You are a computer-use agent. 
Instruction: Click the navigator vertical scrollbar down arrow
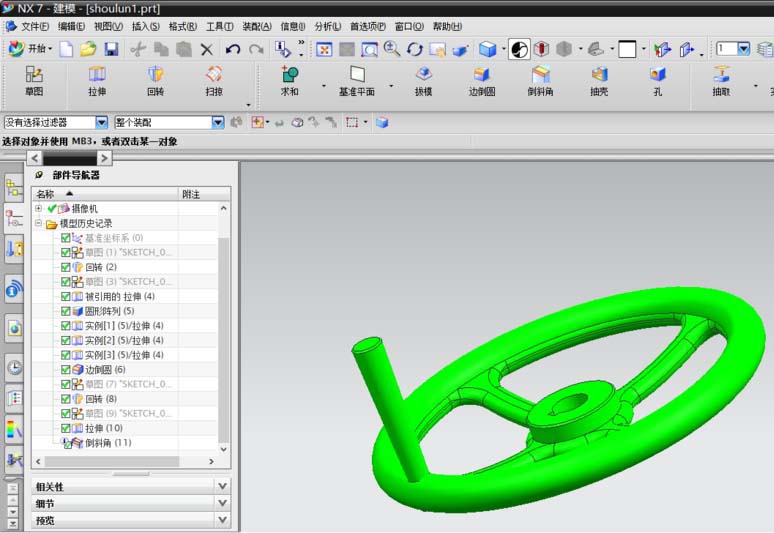(224, 450)
